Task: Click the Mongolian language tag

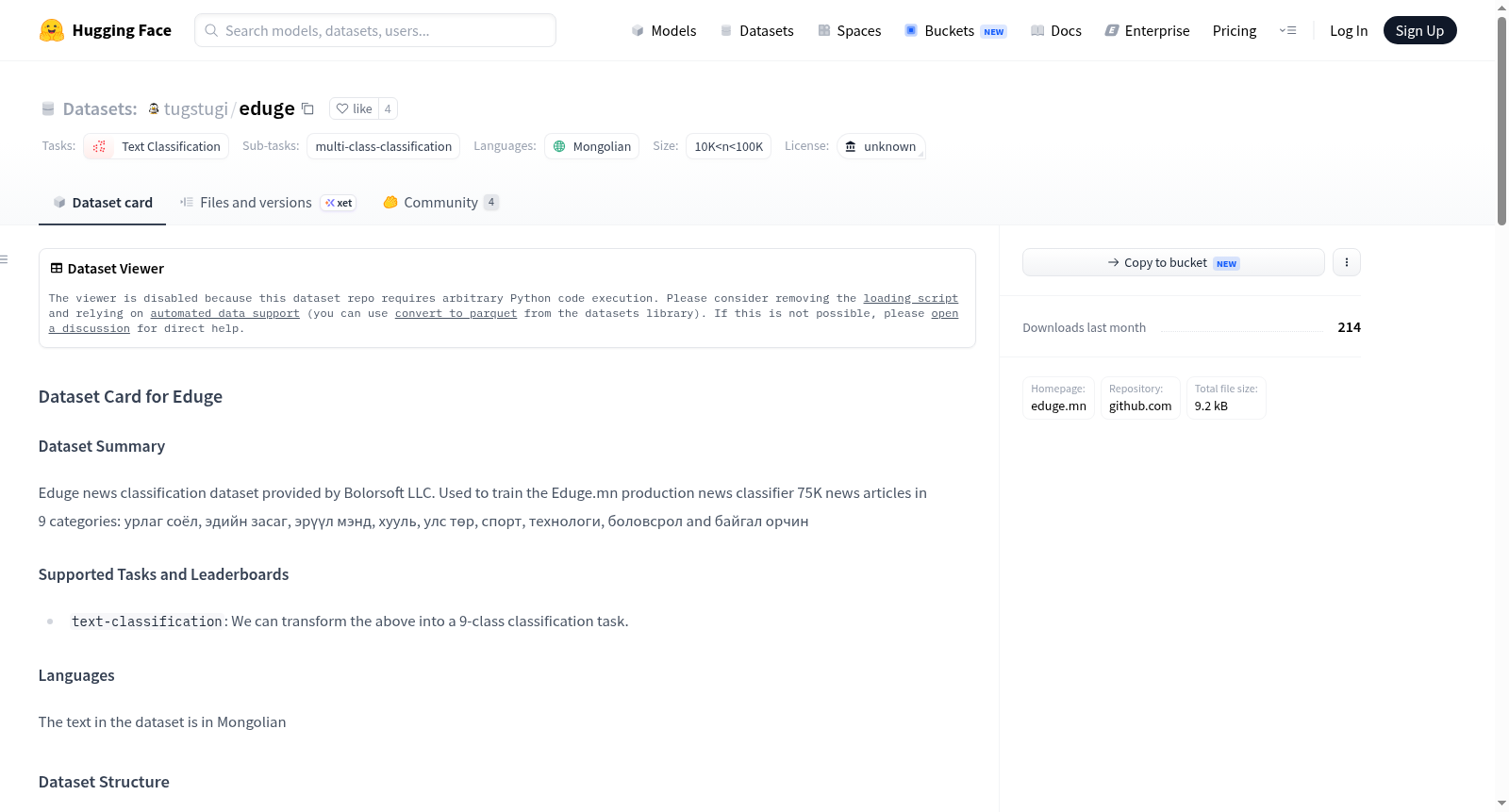Action: pyautogui.click(x=591, y=146)
